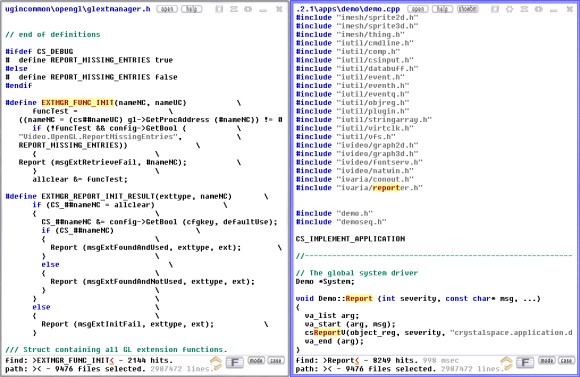This screenshot has height=377, width=580.
Task: Click stacked-lines icon in demo.cpp title bar
Action: (x=524, y=9)
